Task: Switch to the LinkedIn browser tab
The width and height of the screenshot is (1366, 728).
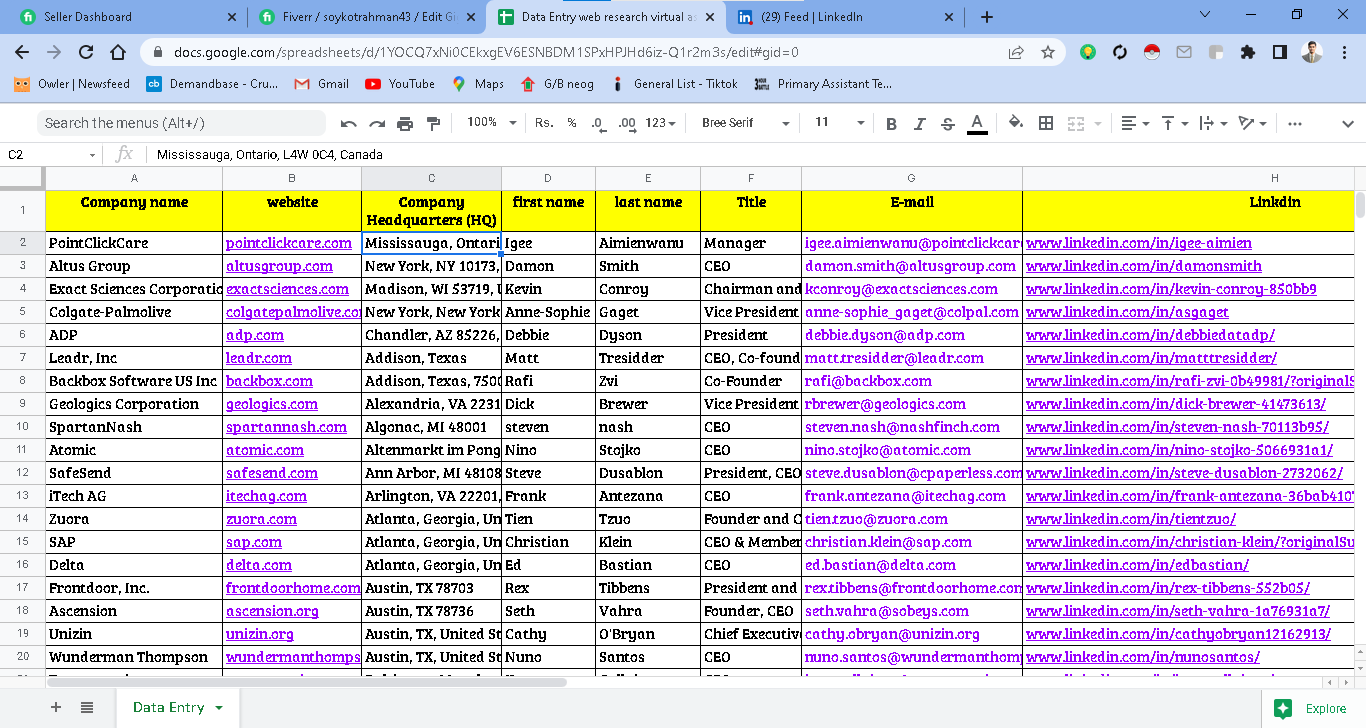Action: 830,16
